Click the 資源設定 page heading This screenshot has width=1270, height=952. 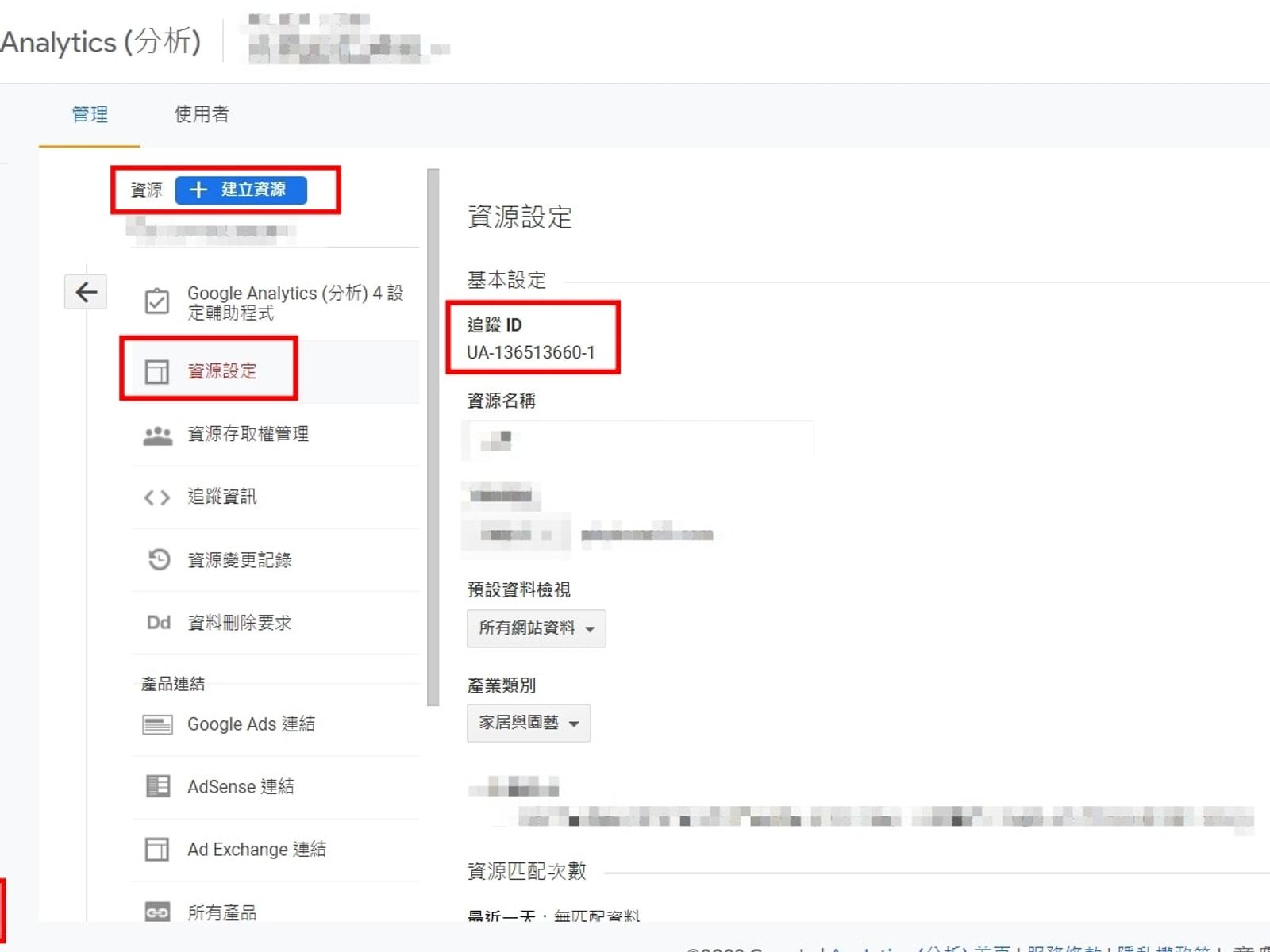pos(520,217)
